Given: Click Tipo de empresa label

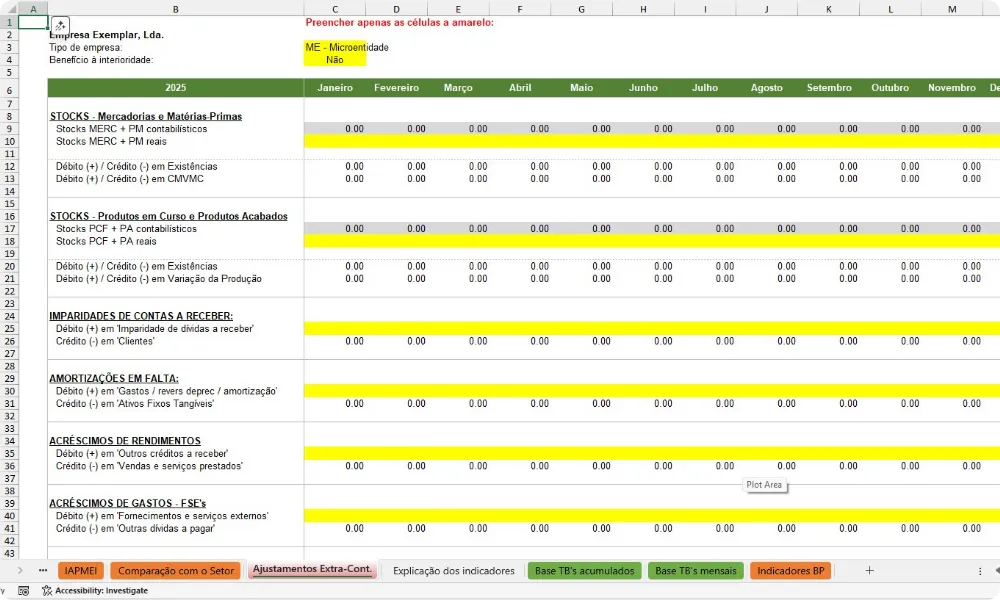Looking at the screenshot, I should pyautogui.click(x=85, y=47).
